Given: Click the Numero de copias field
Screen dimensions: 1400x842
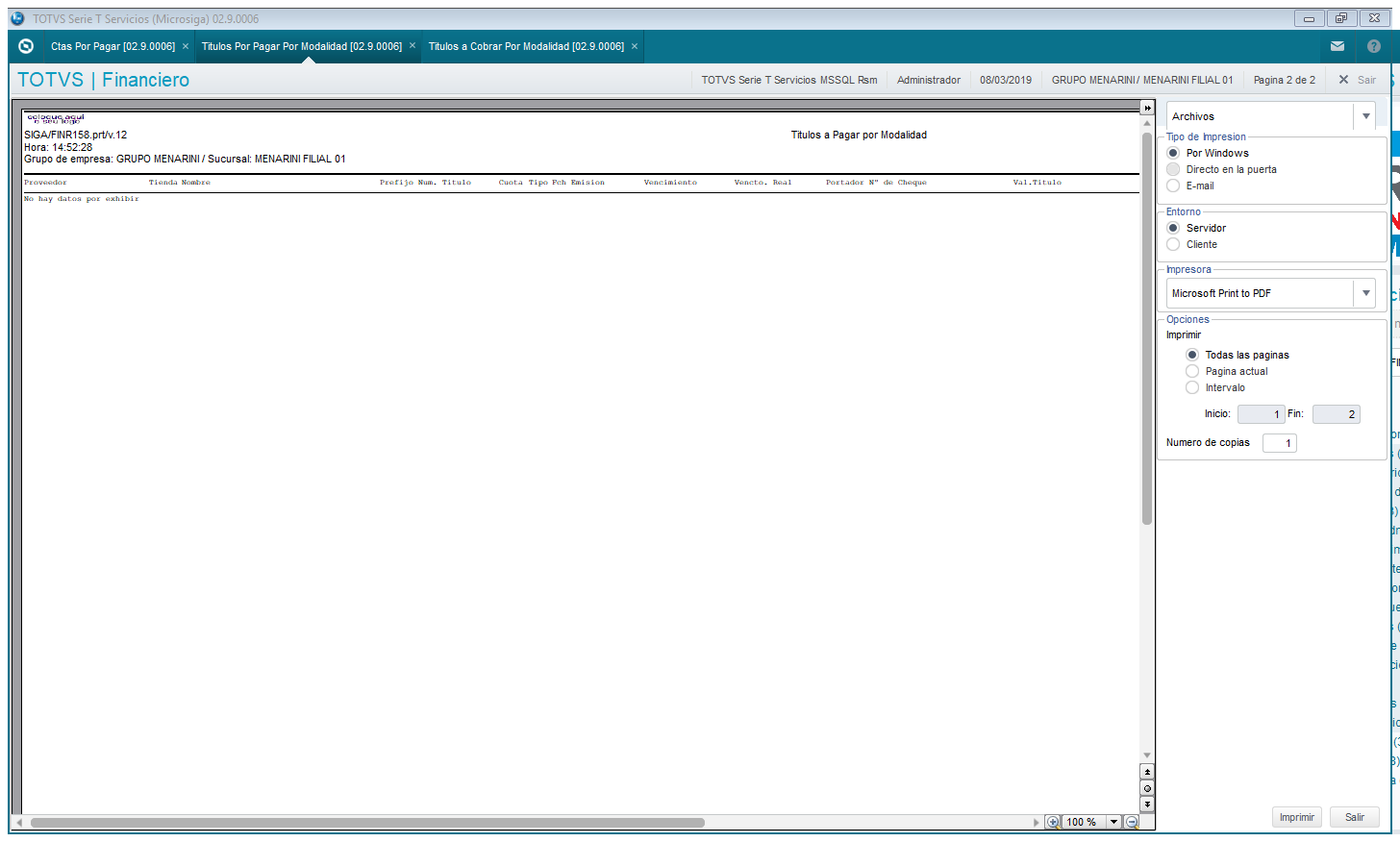Looking at the screenshot, I should point(1280,443).
